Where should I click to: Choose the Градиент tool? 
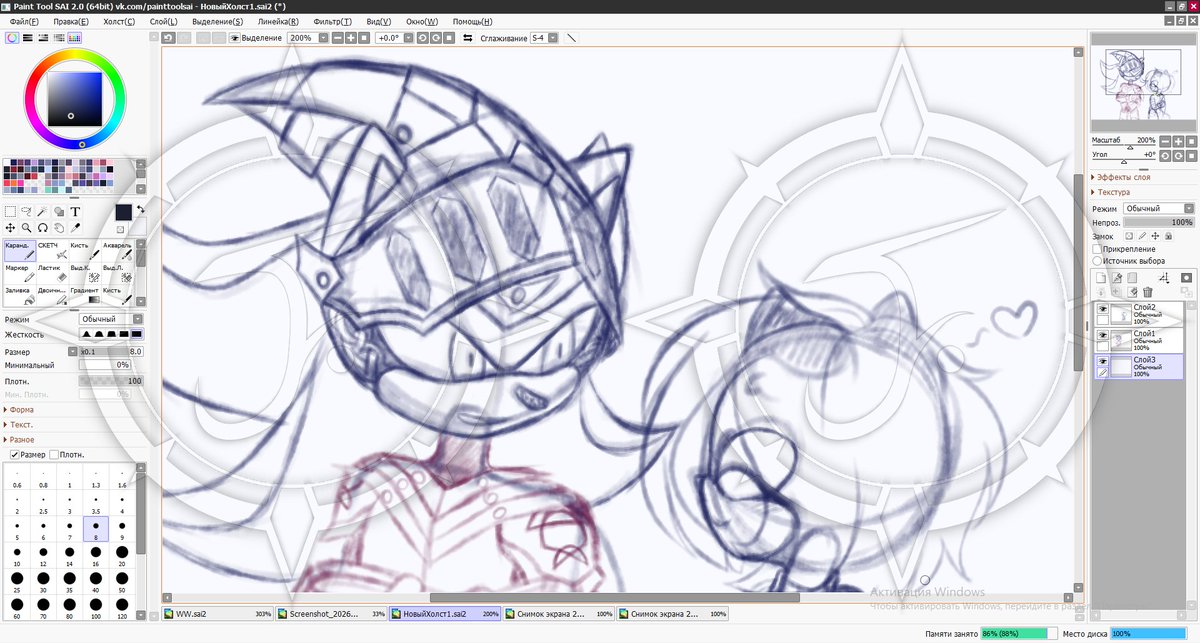click(85, 296)
